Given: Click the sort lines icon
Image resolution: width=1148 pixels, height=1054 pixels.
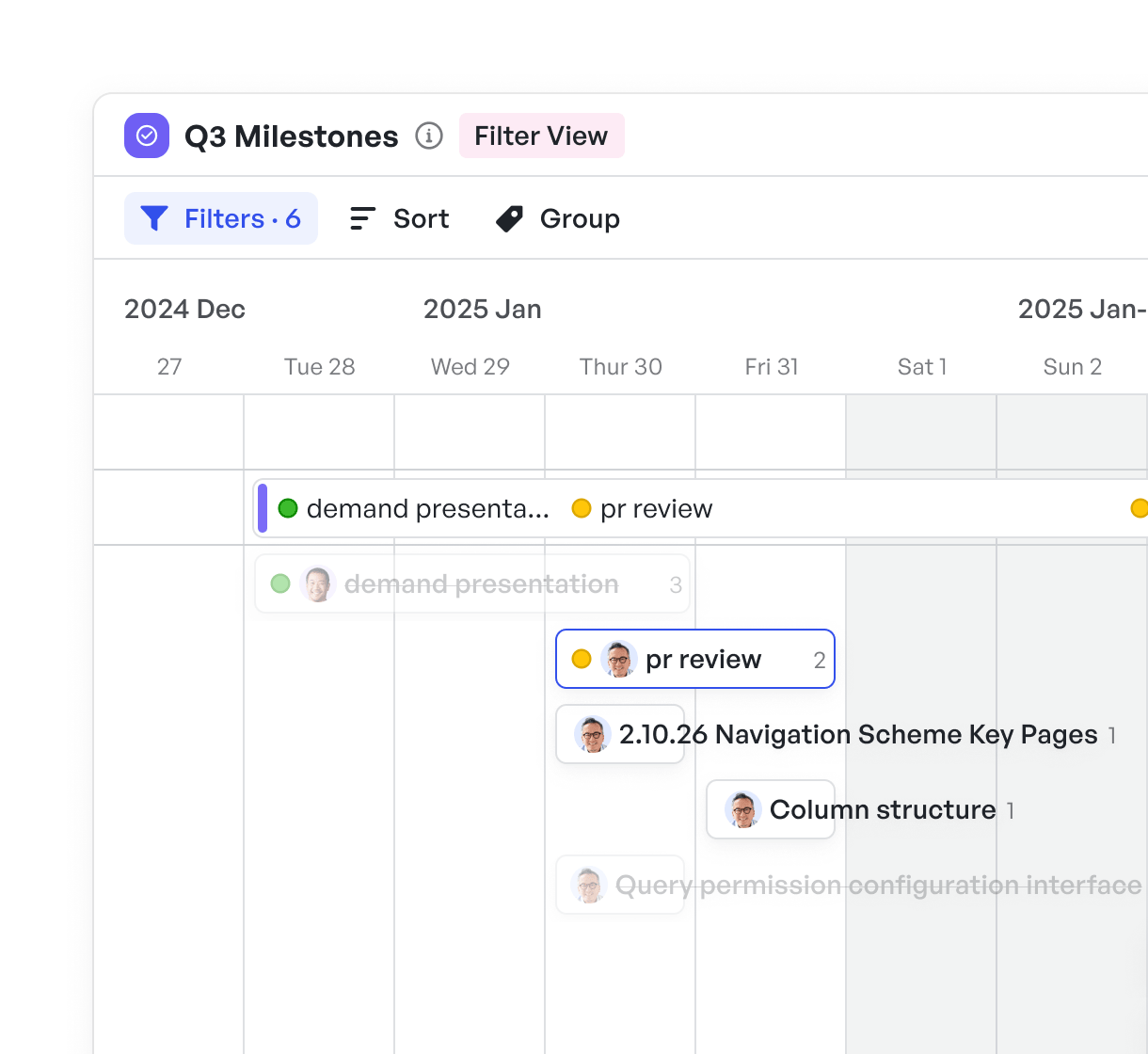Looking at the screenshot, I should tap(362, 218).
